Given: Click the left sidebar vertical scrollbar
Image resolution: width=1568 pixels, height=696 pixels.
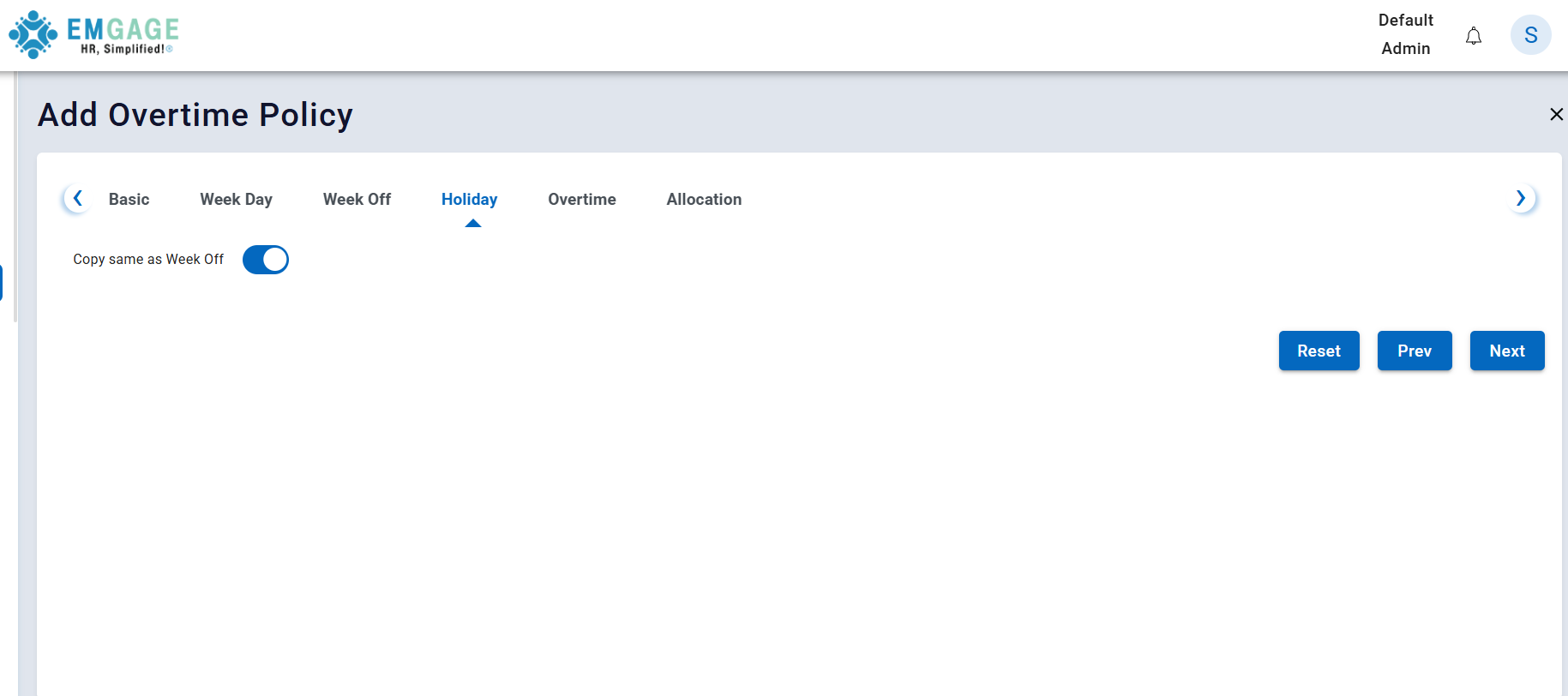Looking at the screenshot, I should [15, 197].
